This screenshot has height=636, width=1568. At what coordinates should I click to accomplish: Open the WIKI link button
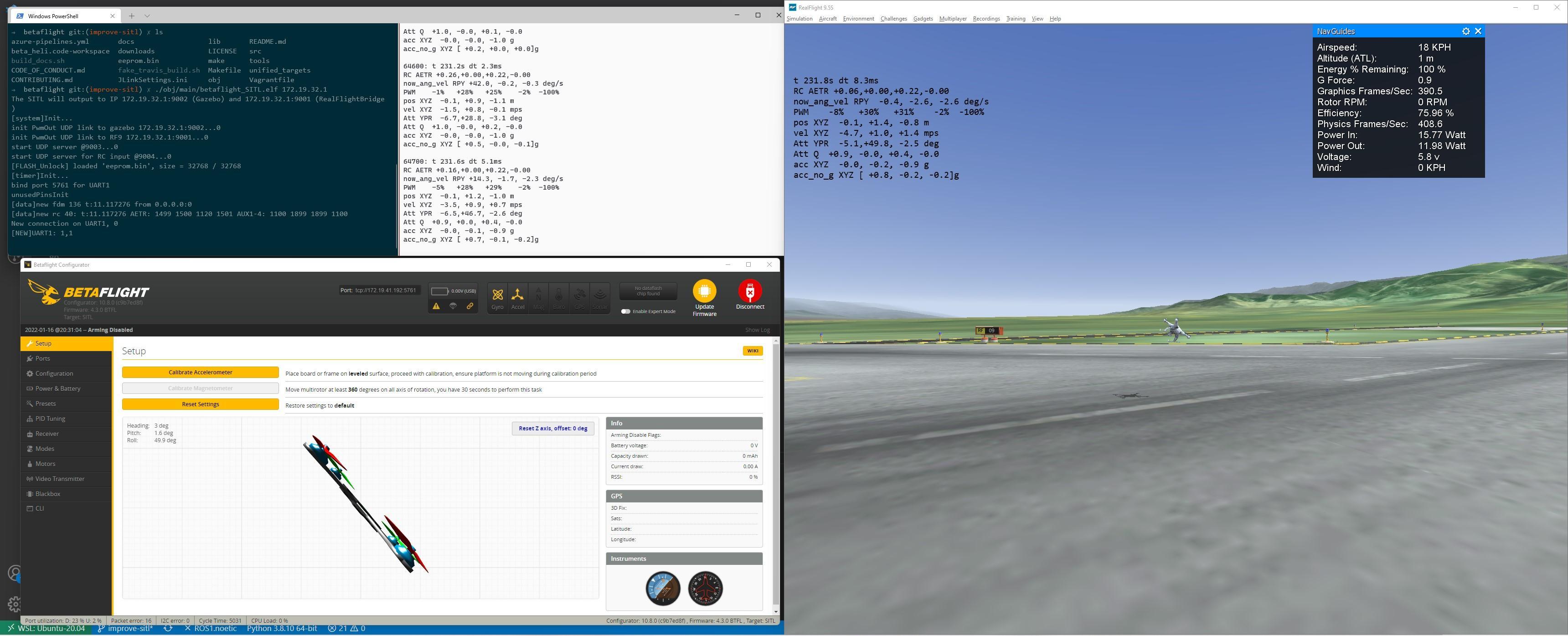tap(753, 351)
